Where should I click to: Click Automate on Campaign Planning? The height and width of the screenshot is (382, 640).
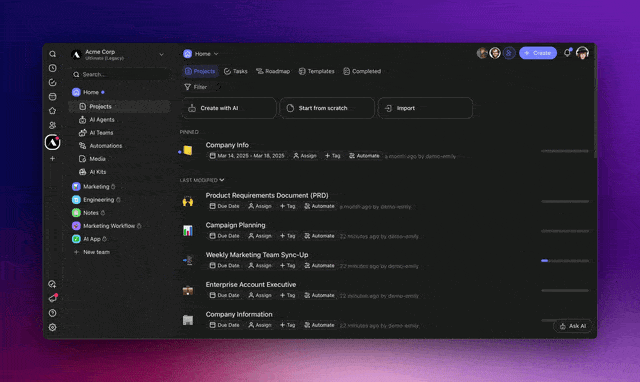pos(319,236)
